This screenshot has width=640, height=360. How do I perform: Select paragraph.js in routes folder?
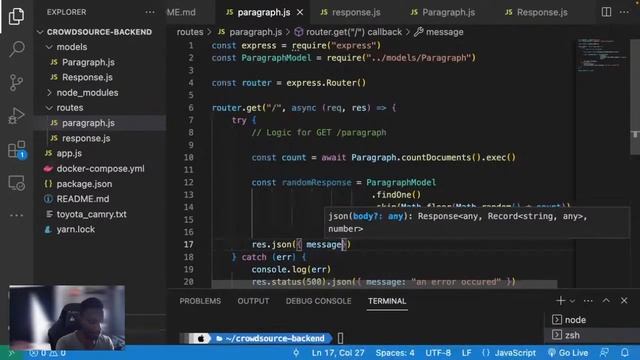pos(88,123)
